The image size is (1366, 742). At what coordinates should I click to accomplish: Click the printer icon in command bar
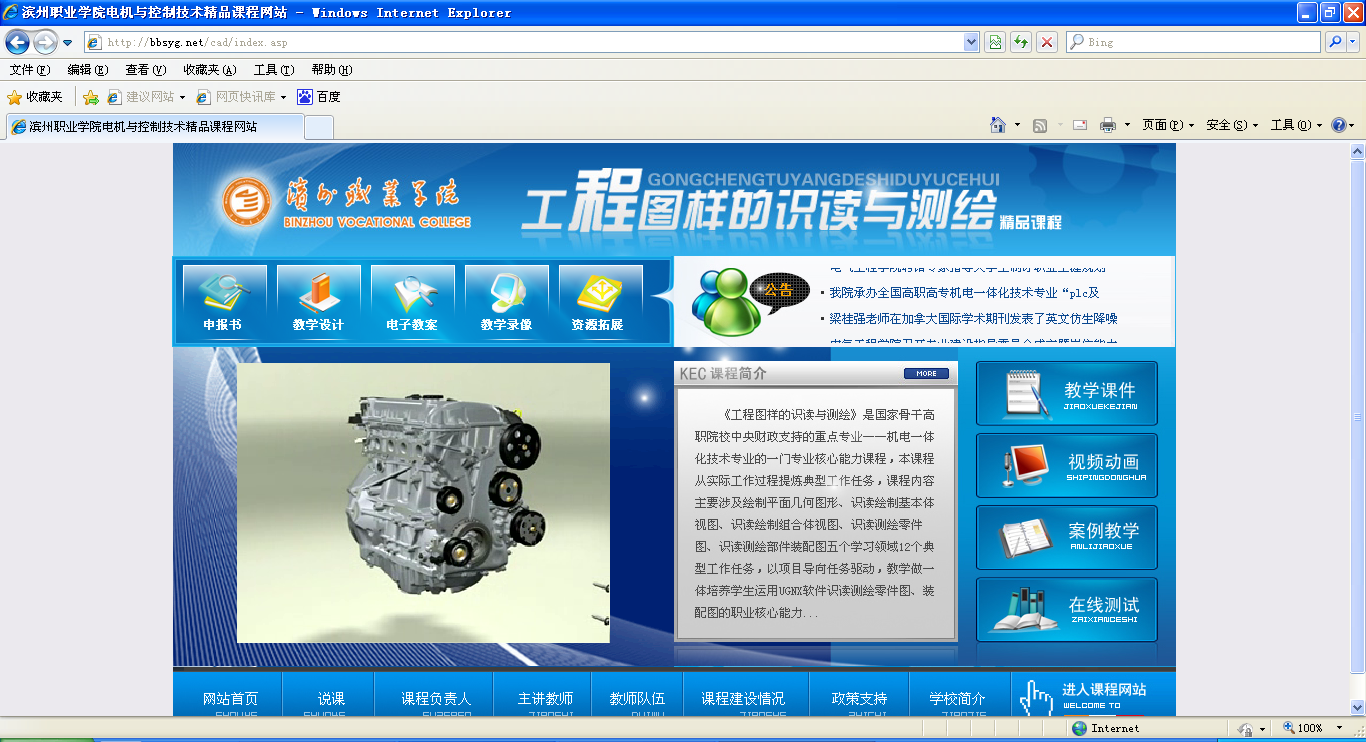pos(1108,125)
